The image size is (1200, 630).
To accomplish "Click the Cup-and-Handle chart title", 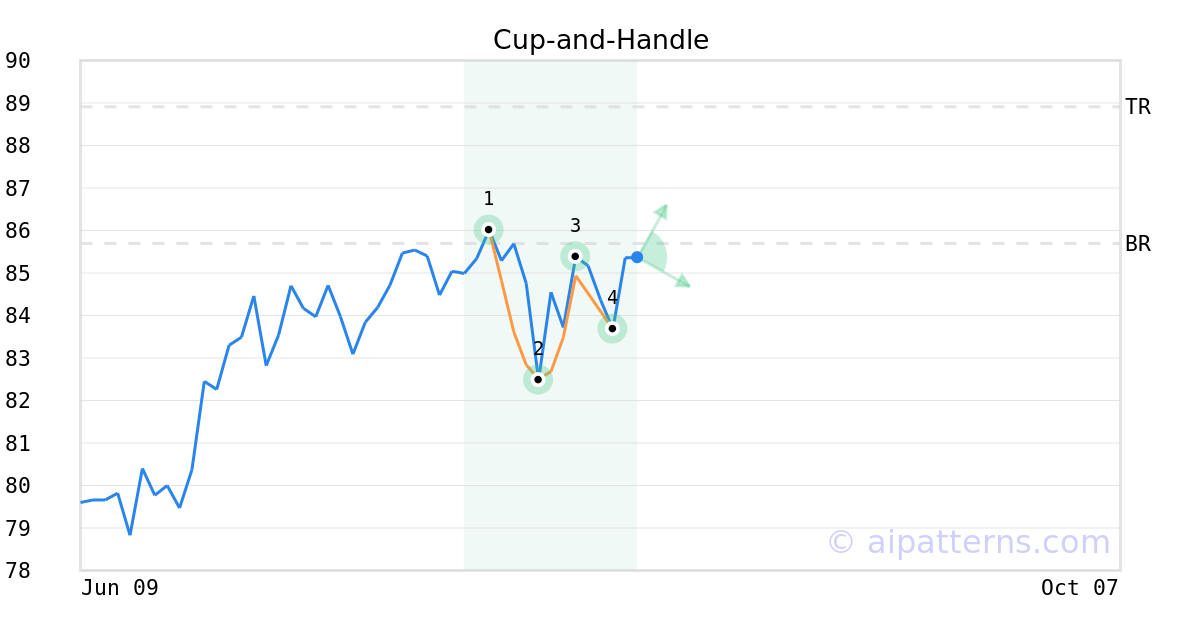I will point(601,40).
